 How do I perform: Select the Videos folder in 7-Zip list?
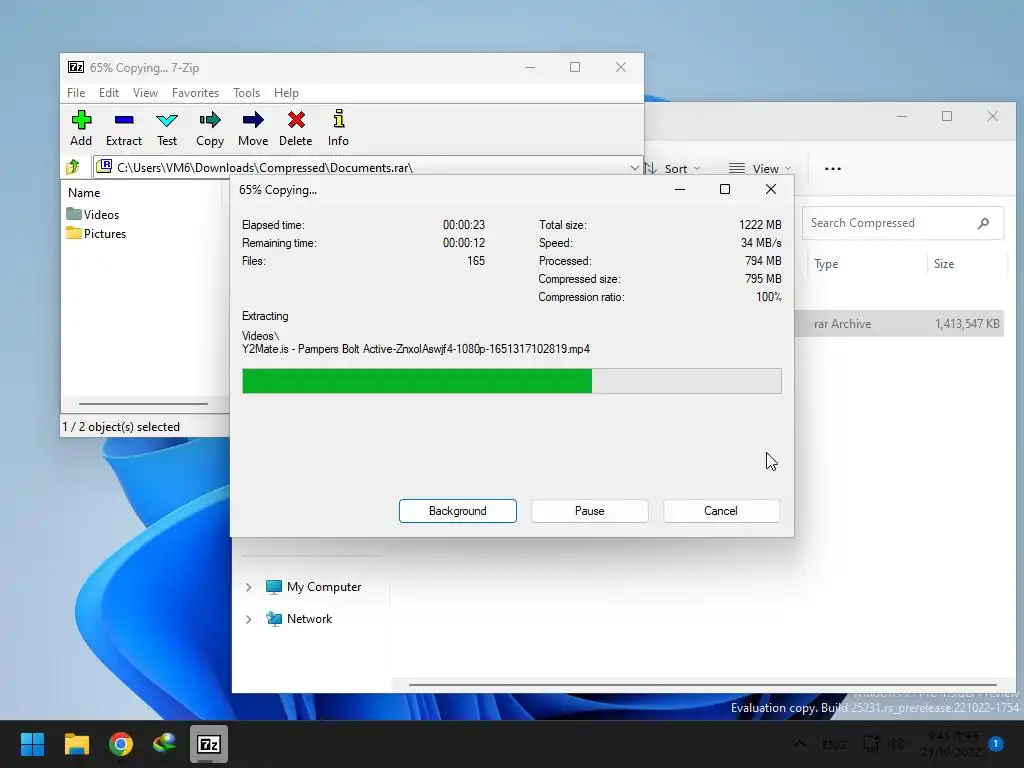click(93, 214)
